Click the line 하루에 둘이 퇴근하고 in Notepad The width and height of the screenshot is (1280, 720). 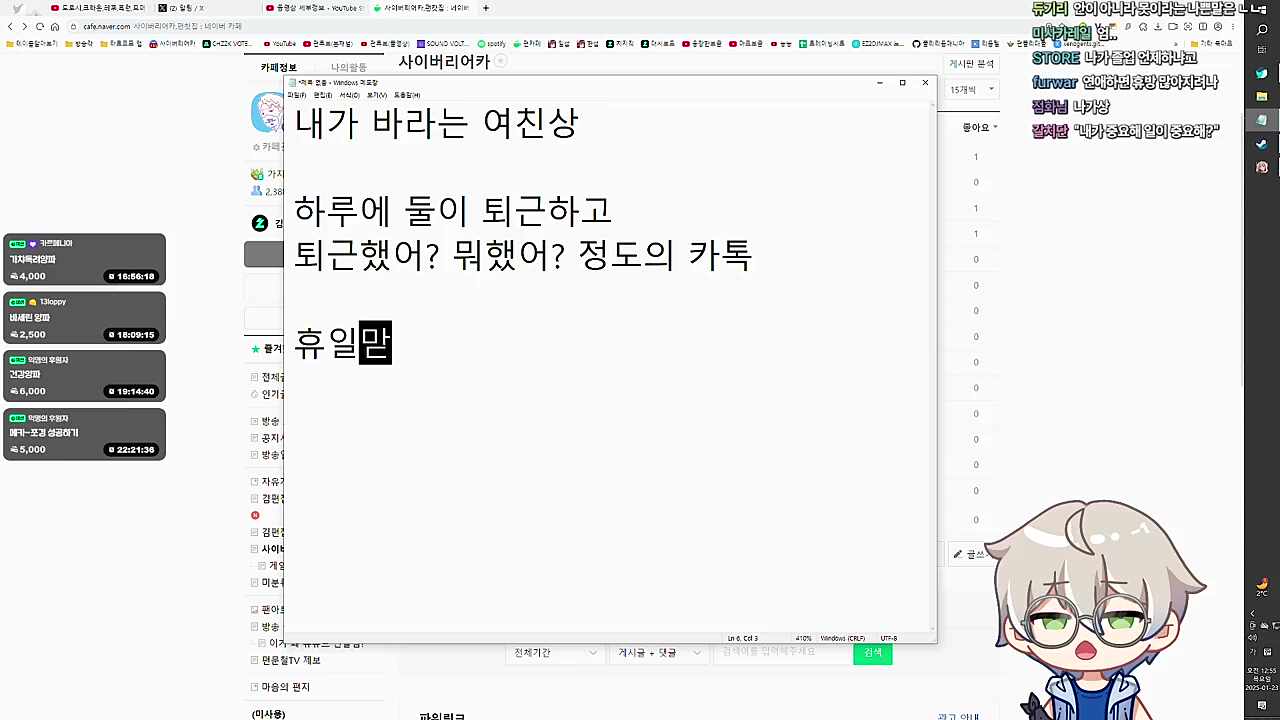click(x=452, y=210)
